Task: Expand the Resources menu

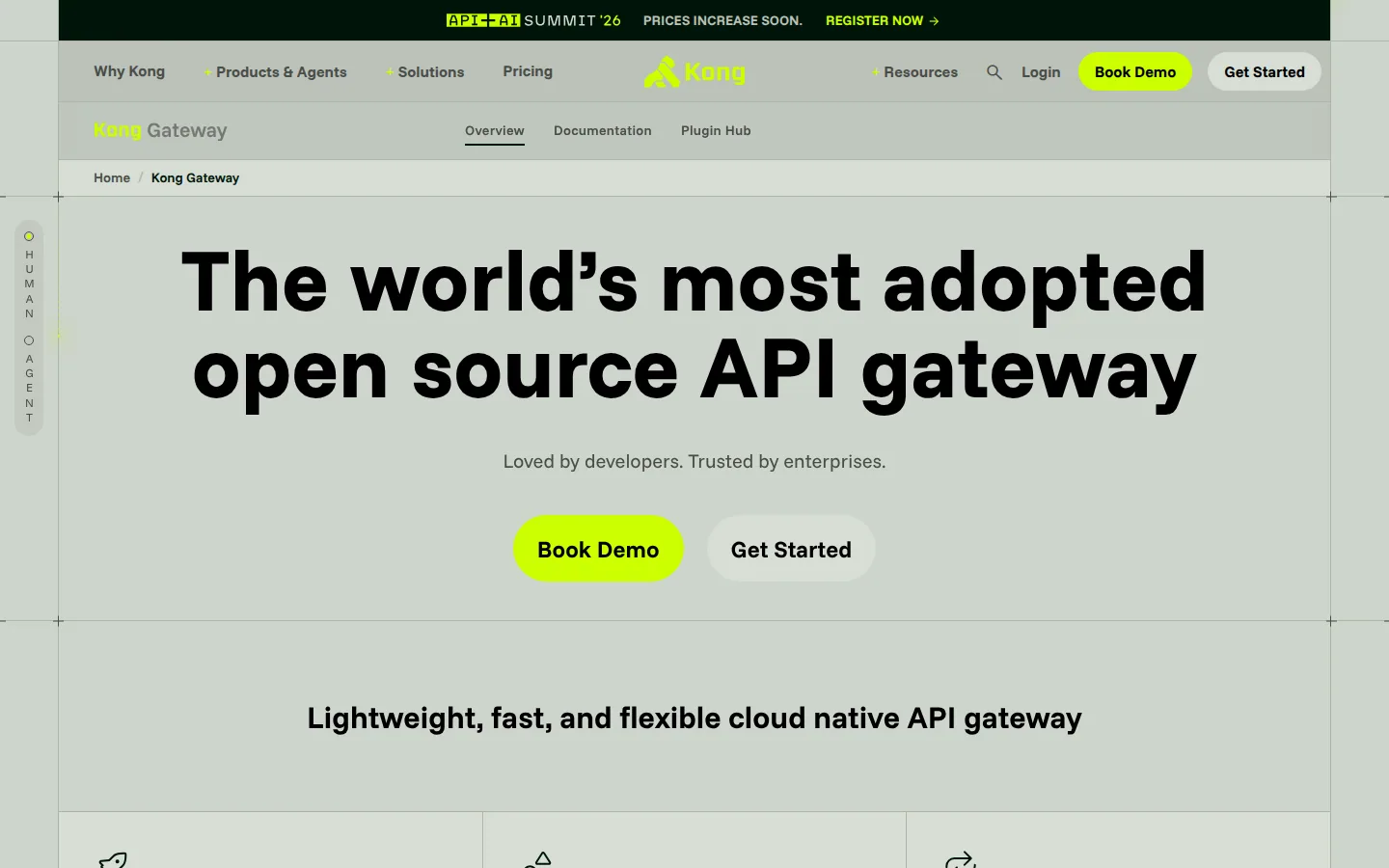Action: pyautogui.click(x=914, y=72)
